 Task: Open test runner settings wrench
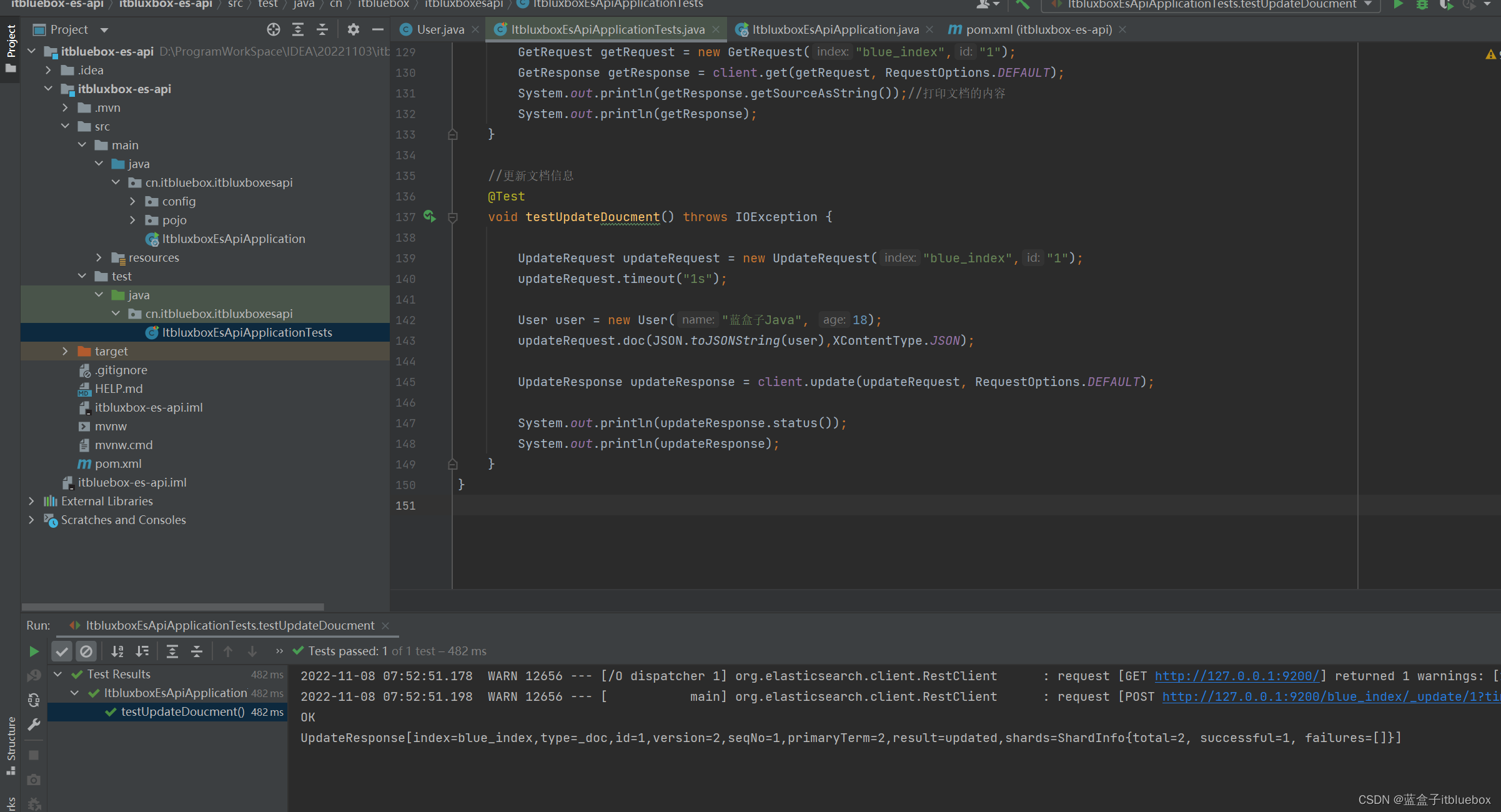[x=34, y=725]
